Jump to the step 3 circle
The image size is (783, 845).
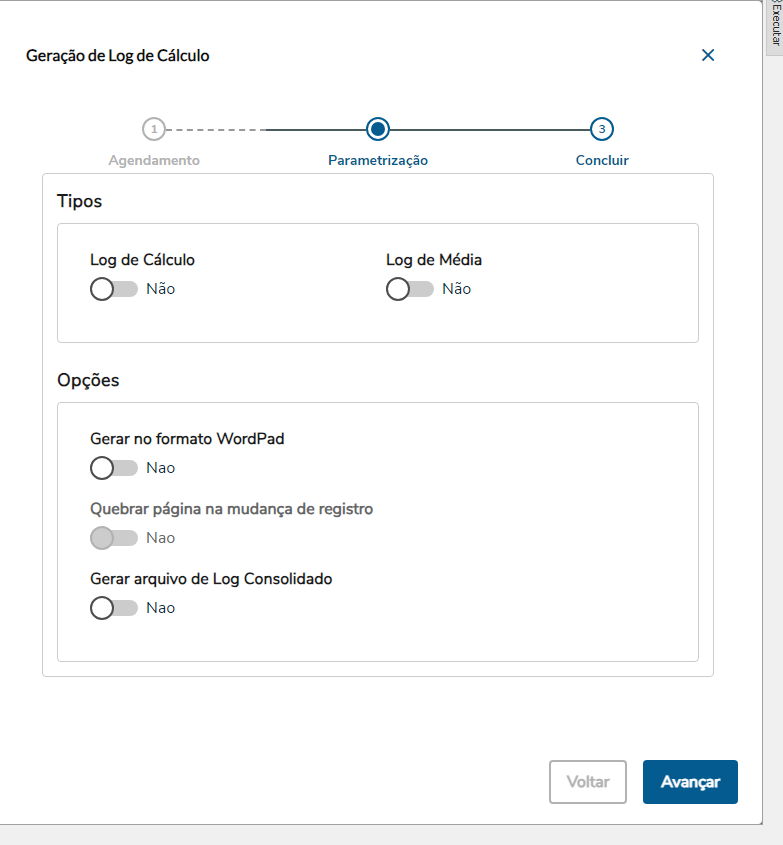(601, 129)
